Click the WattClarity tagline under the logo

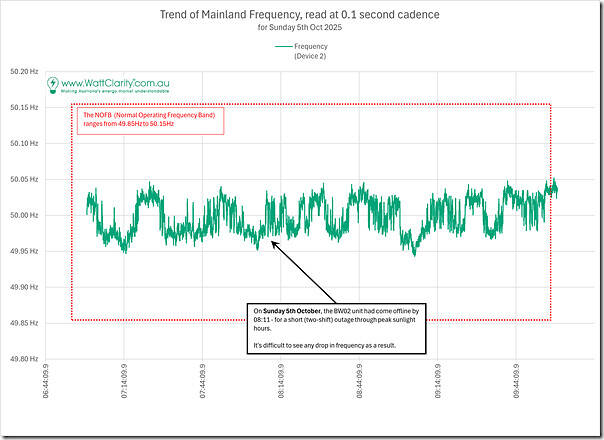[112, 94]
